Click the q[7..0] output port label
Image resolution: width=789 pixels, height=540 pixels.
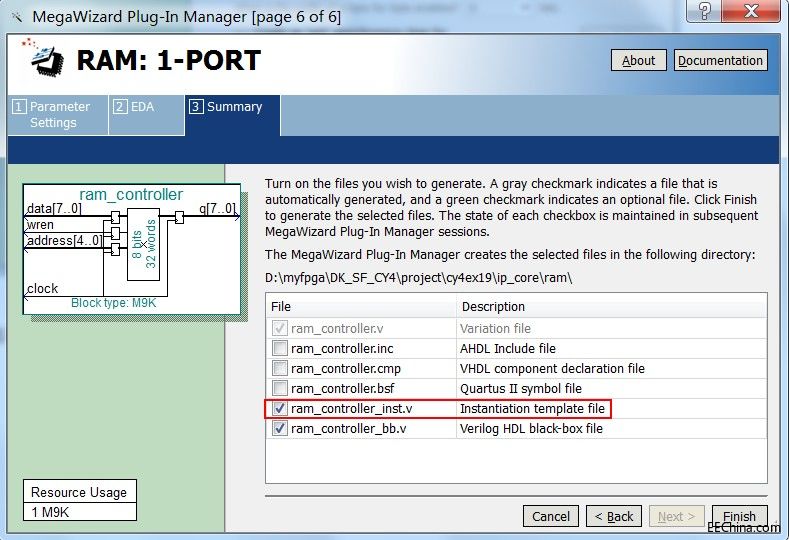pyautogui.click(x=217, y=208)
